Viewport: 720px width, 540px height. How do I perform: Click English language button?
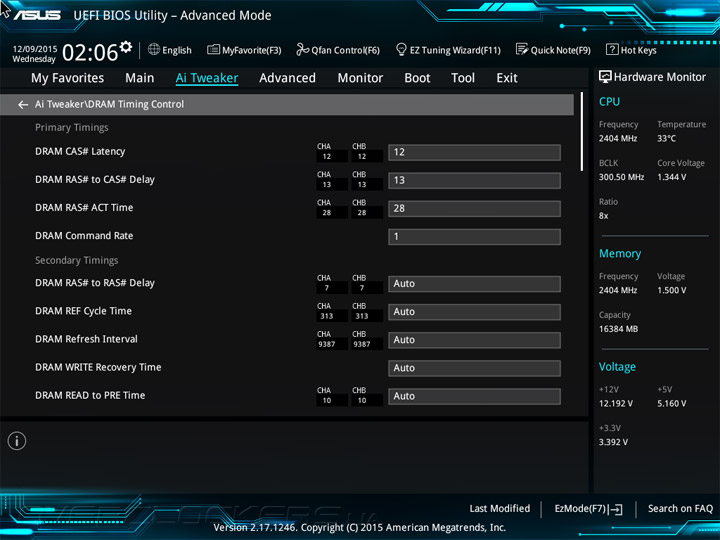177,50
